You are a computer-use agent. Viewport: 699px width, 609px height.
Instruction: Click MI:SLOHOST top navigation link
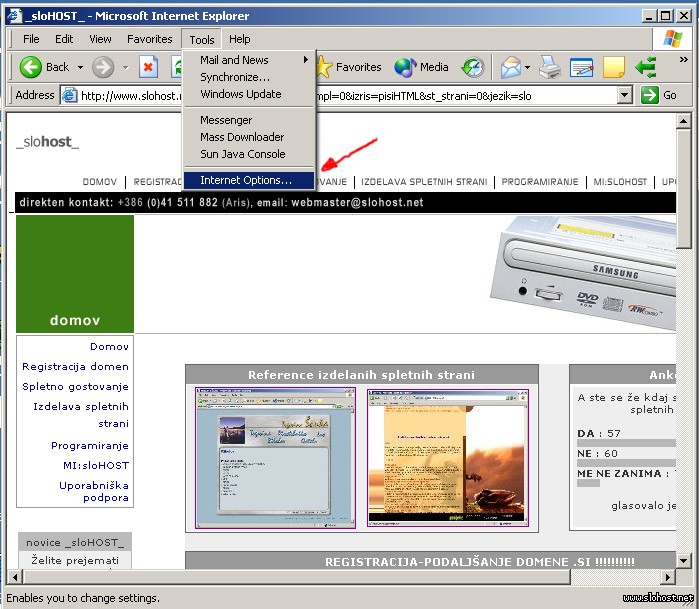pyautogui.click(x=620, y=182)
